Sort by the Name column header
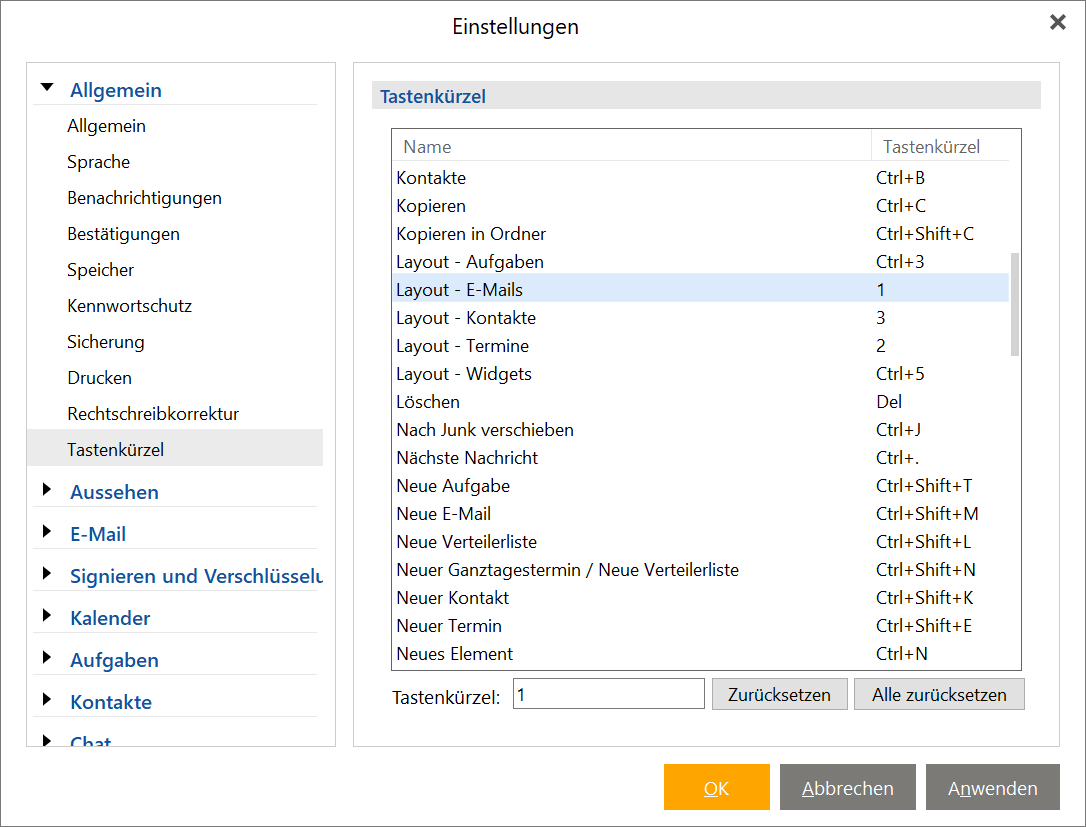The height and width of the screenshot is (827, 1086). [632, 147]
